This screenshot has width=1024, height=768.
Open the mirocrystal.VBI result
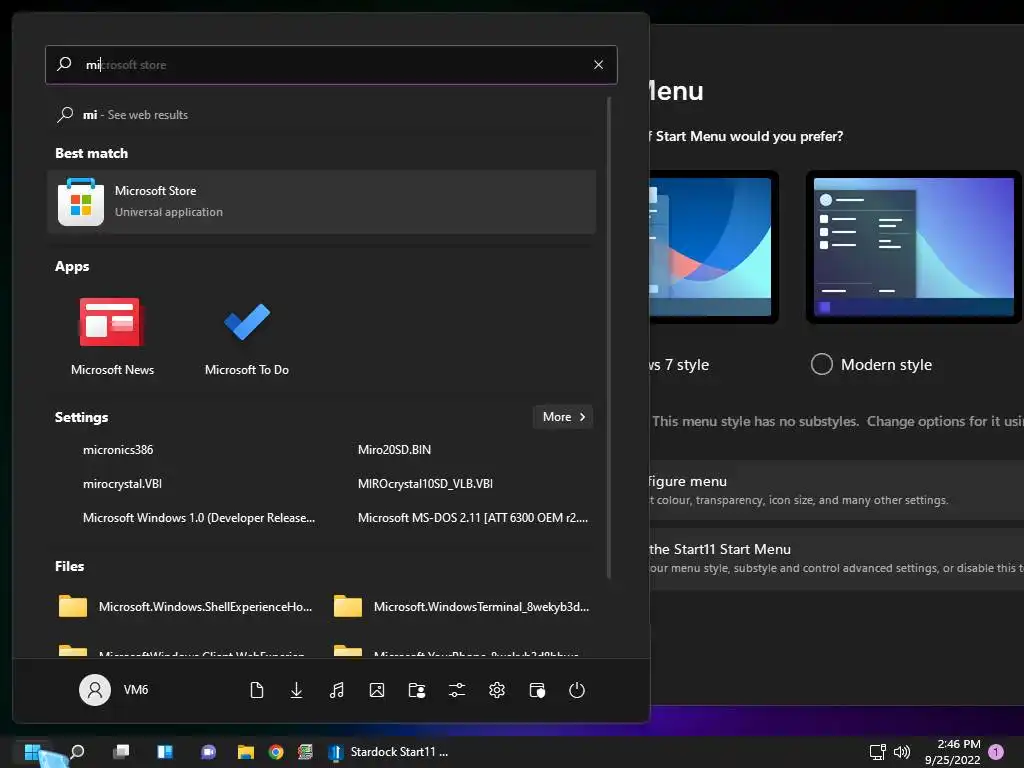(122, 484)
